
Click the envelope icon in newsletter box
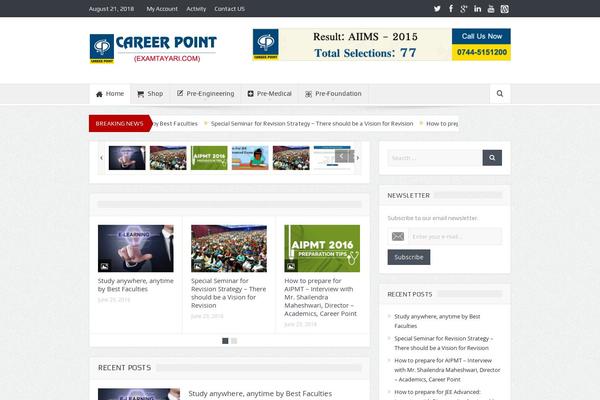pyautogui.click(x=398, y=237)
